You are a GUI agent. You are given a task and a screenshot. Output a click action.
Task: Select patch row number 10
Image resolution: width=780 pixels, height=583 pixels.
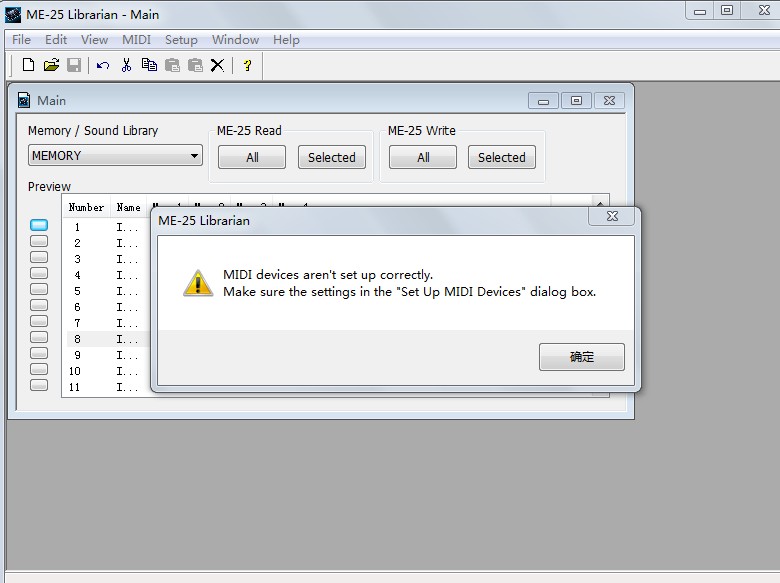(x=108, y=371)
